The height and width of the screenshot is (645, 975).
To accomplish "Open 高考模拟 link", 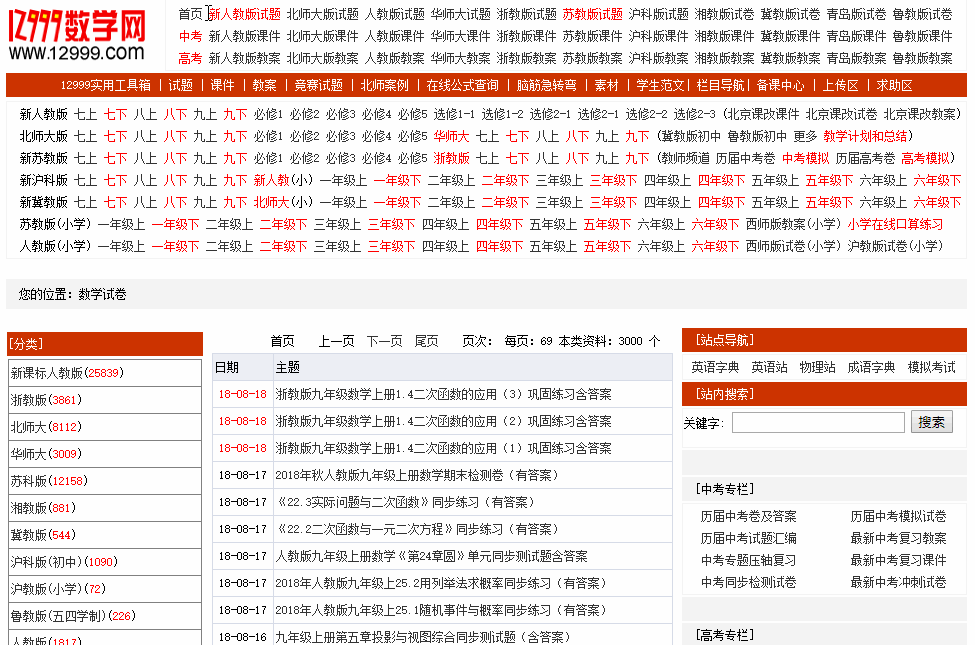I will point(925,159).
